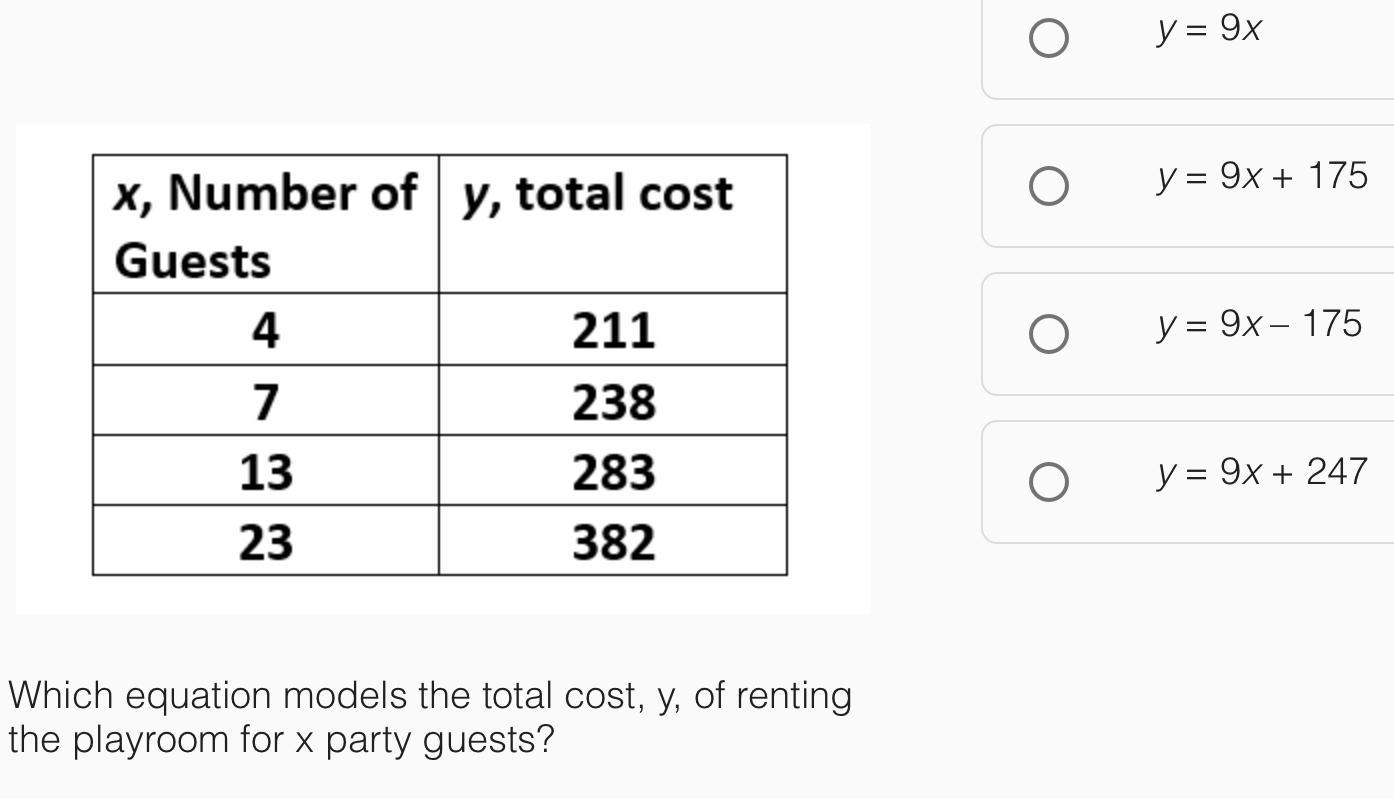Click the total cost cell 283
Image resolution: width=1394 pixels, height=799 pixels.
pyautogui.click(x=613, y=471)
